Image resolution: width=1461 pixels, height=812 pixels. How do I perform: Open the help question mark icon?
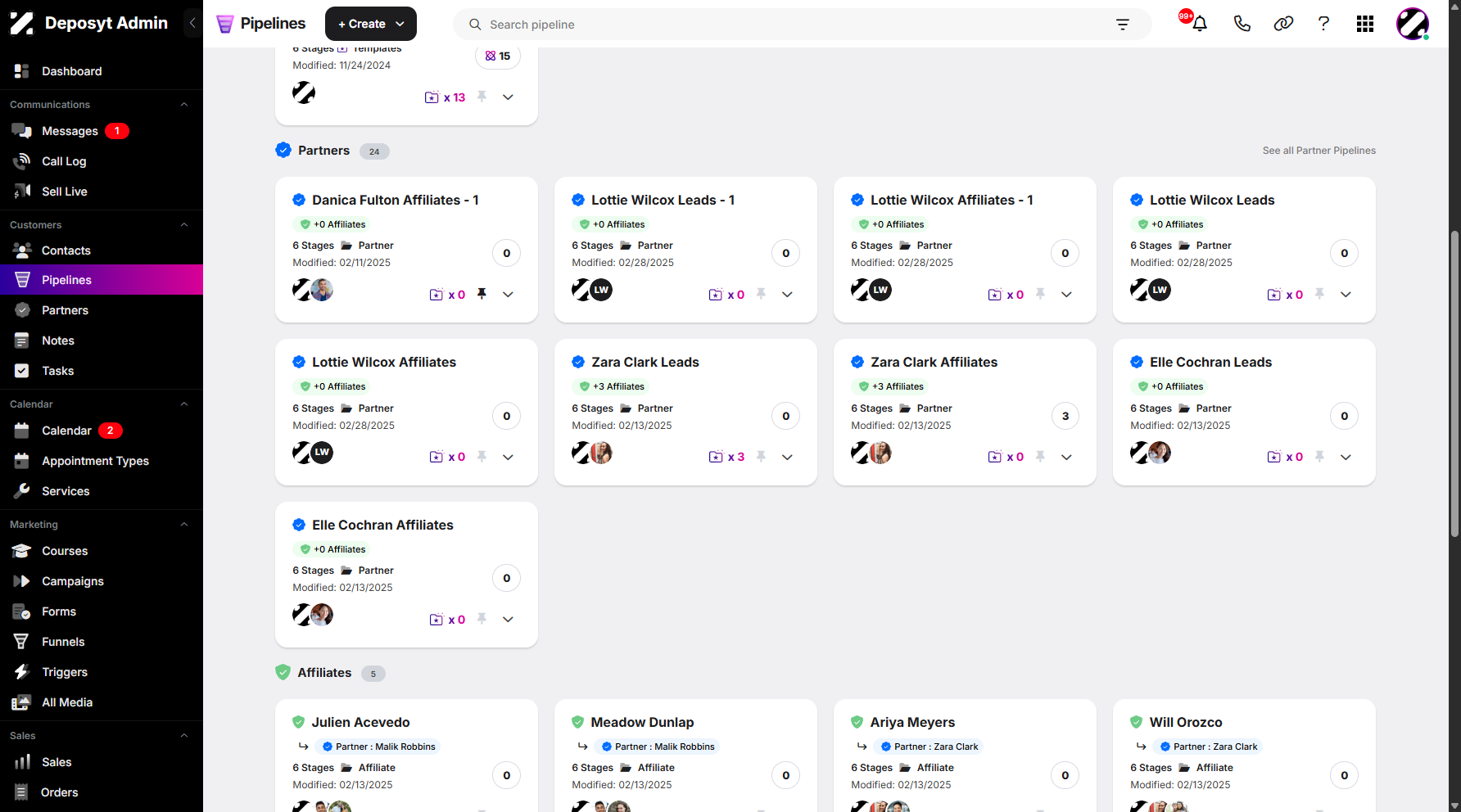tap(1323, 24)
